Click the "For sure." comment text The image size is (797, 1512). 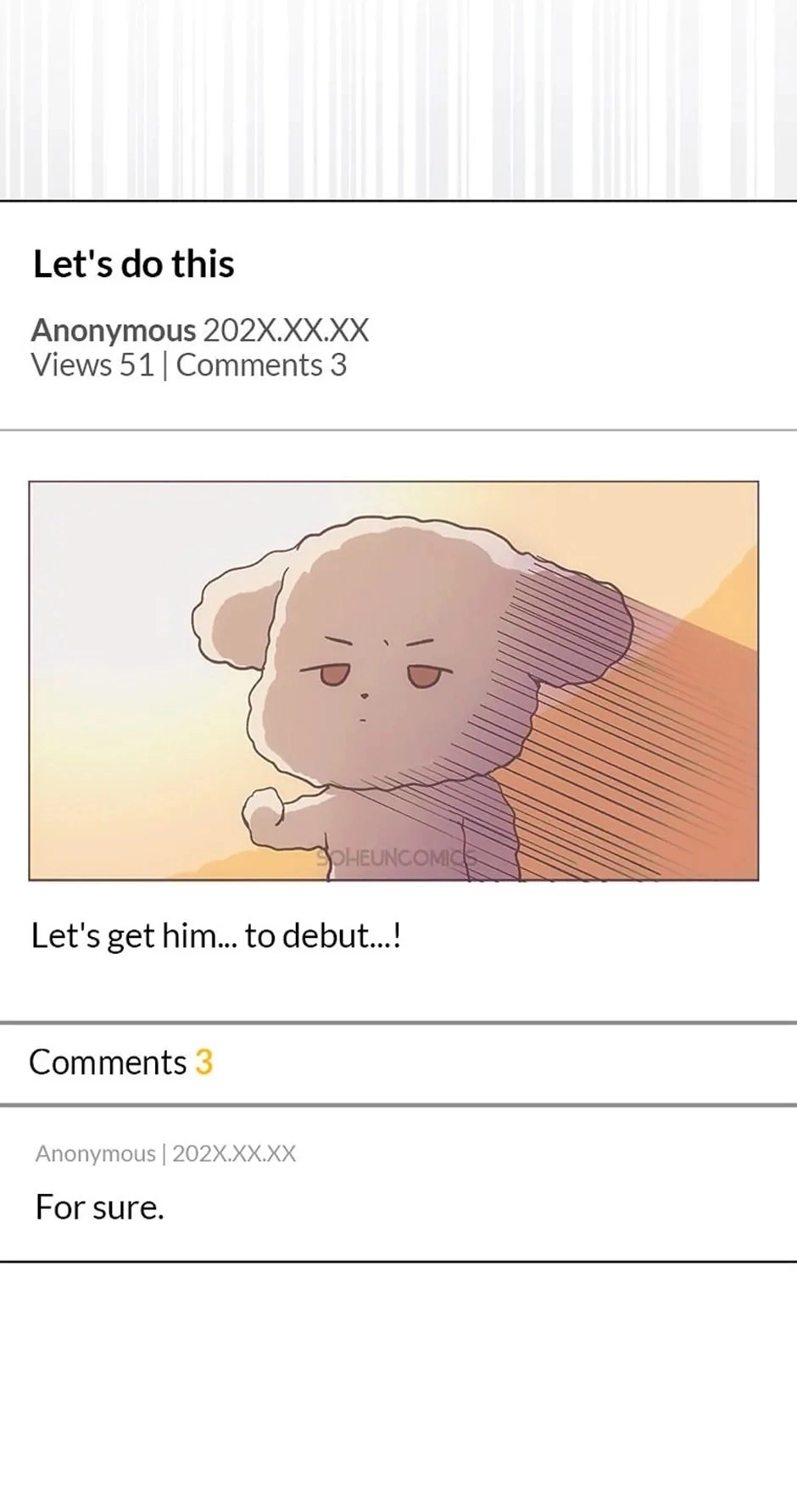click(x=99, y=1207)
